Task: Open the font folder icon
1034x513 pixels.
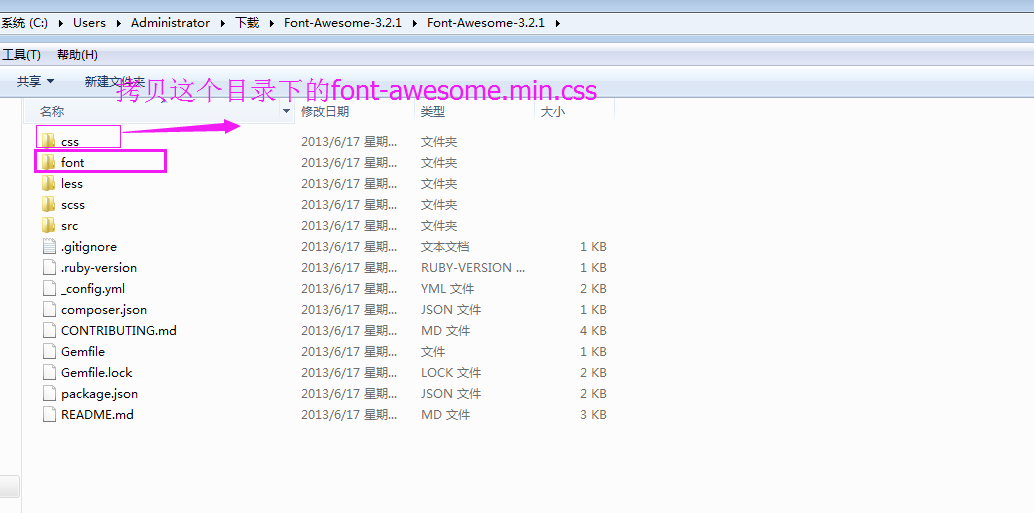Action: [x=48, y=162]
